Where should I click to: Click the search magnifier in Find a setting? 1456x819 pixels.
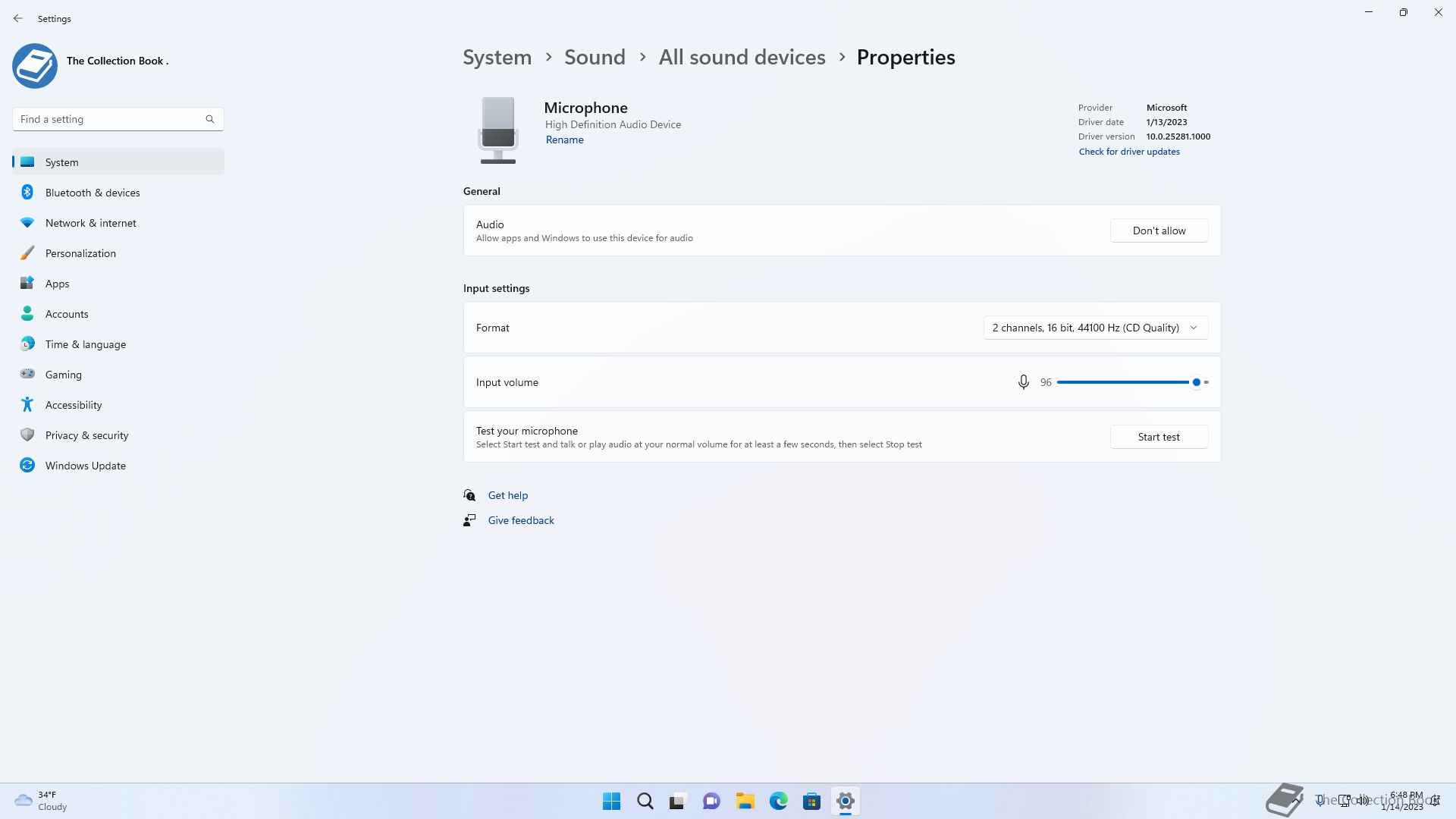210,119
